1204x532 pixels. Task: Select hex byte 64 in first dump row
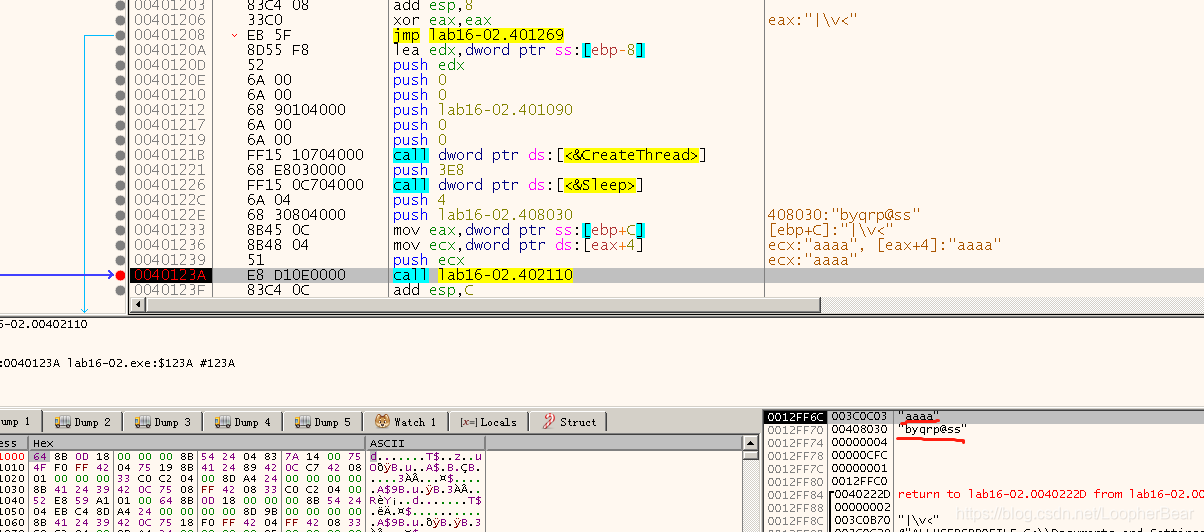pos(38,456)
